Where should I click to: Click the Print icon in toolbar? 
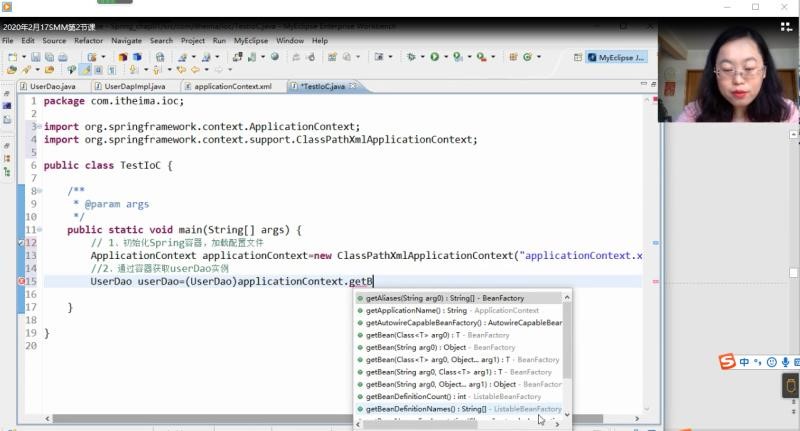tap(62, 57)
